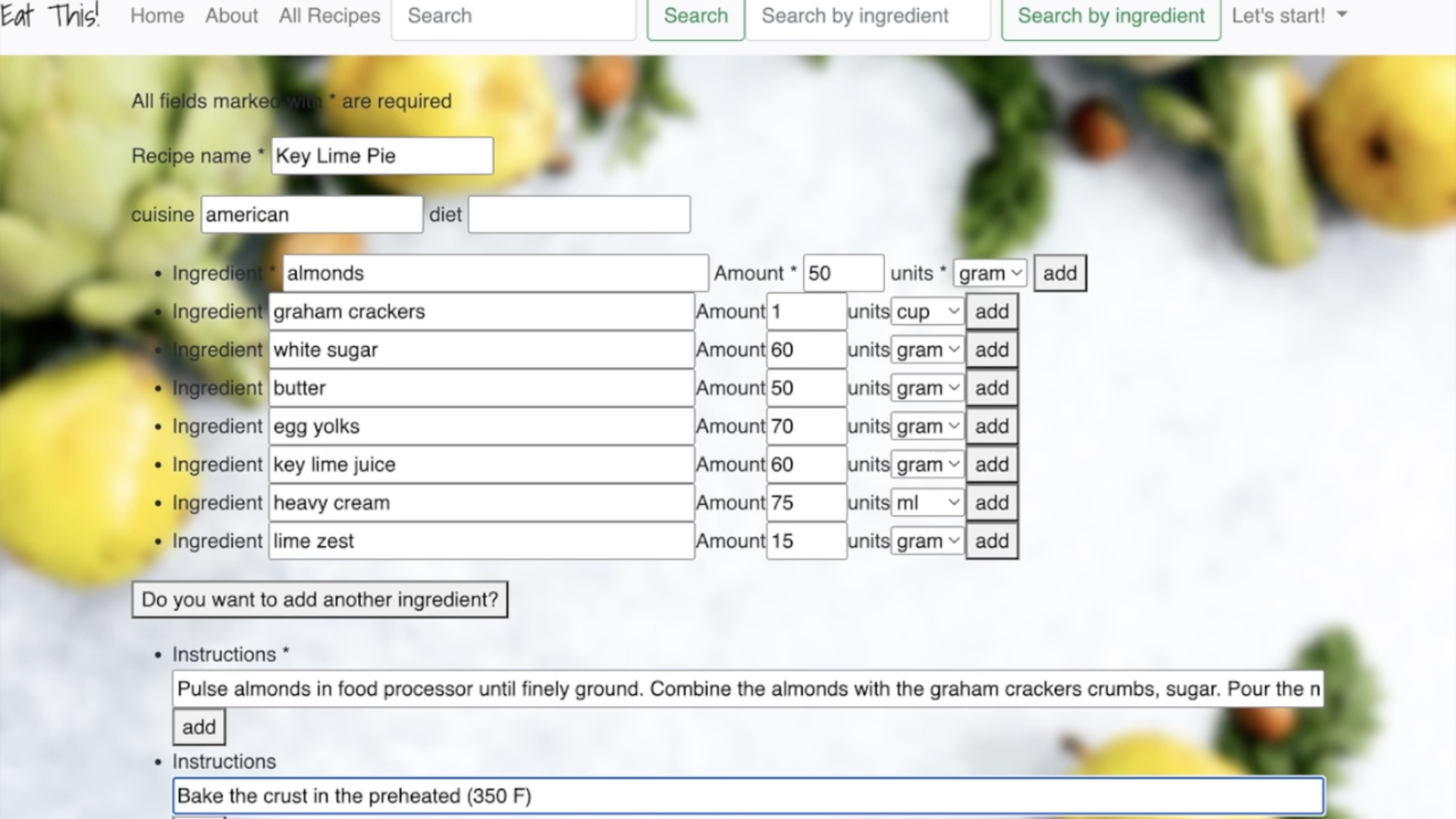Click add button for heavy cream
This screenshot has width=1456, height=819.
tap(991, 502)
